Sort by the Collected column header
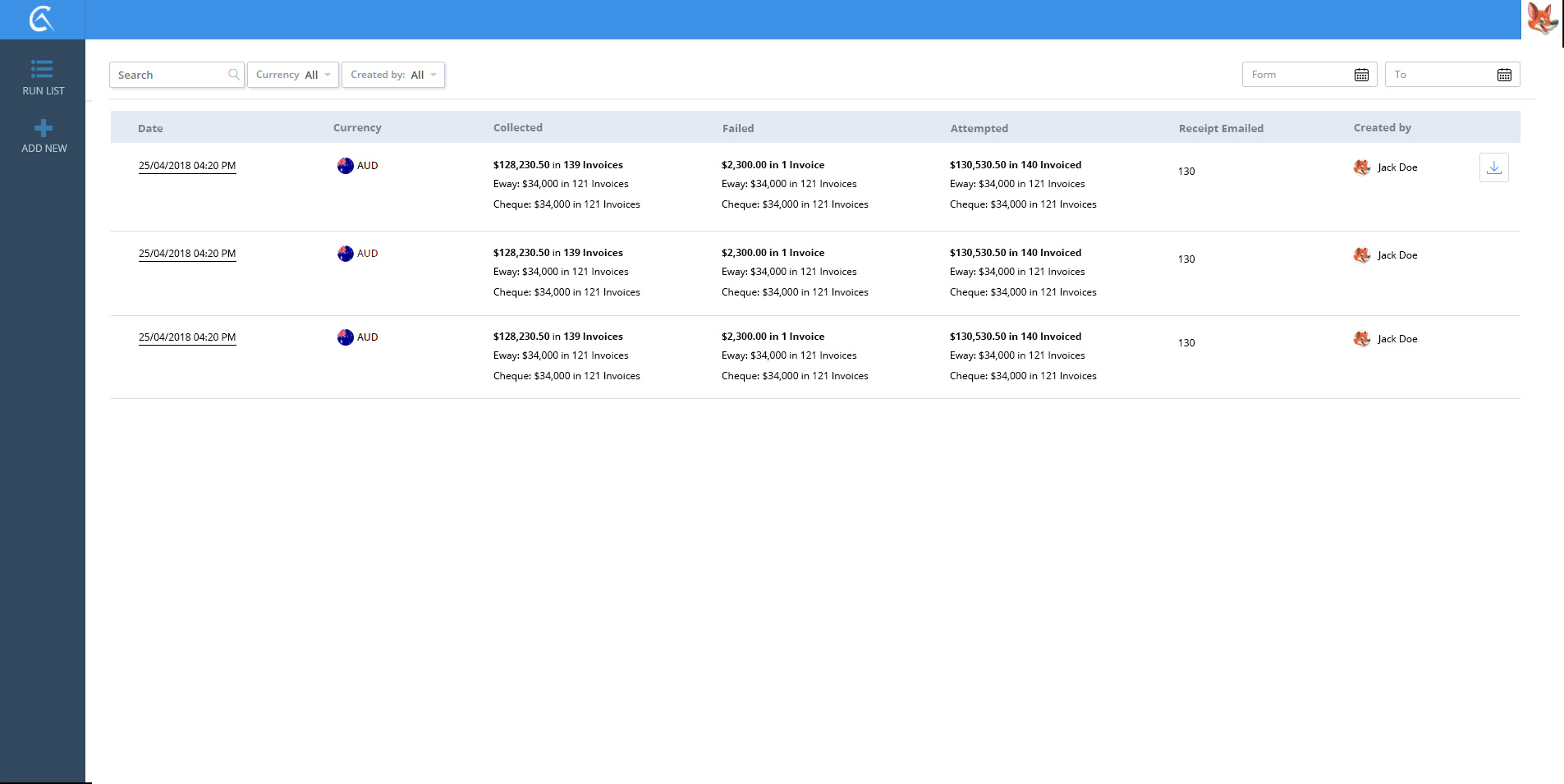 517,128
